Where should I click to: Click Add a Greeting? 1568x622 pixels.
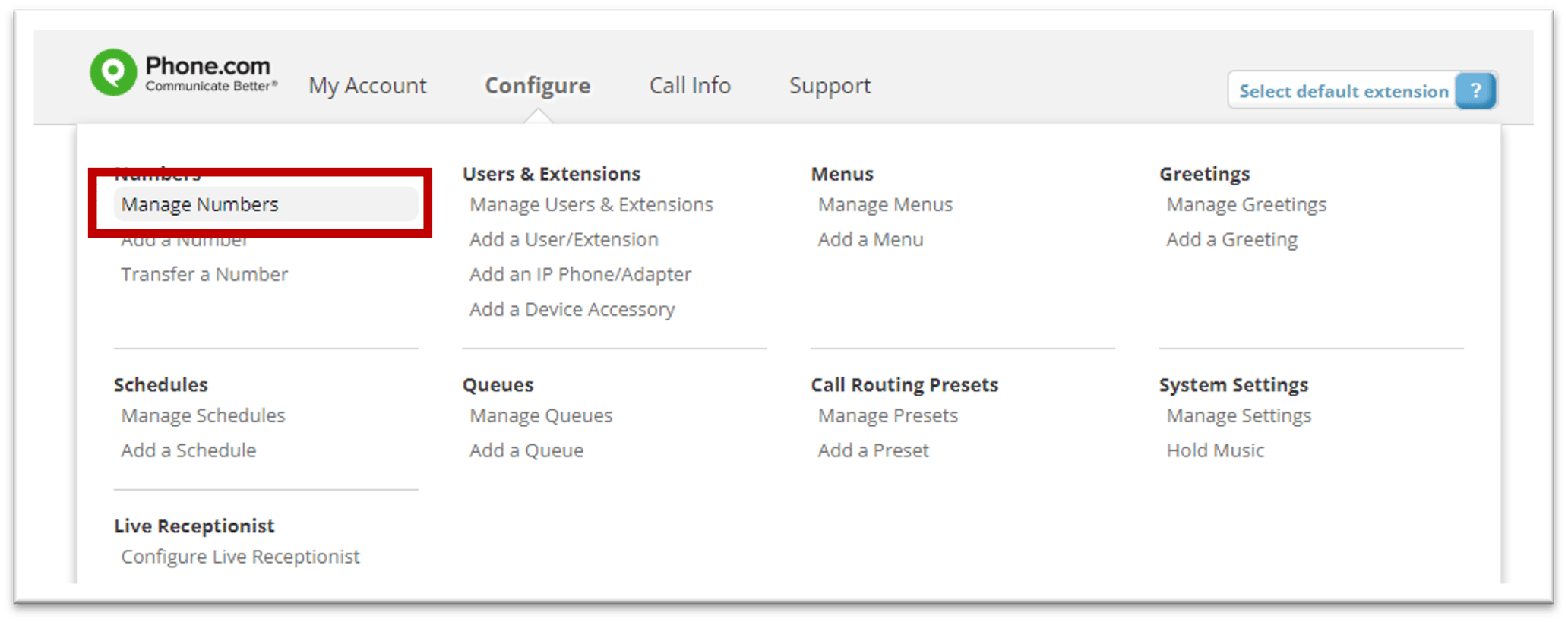[x=1231, y=238]
